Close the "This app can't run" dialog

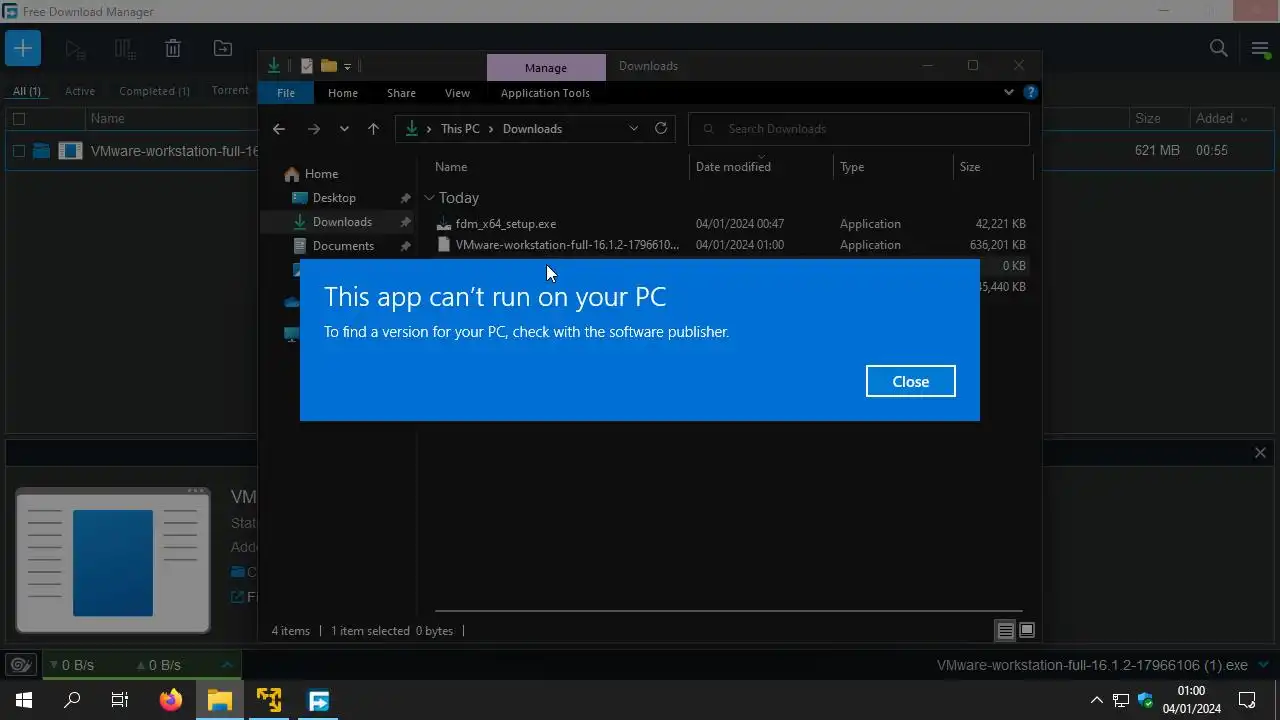tap(910, 381)
